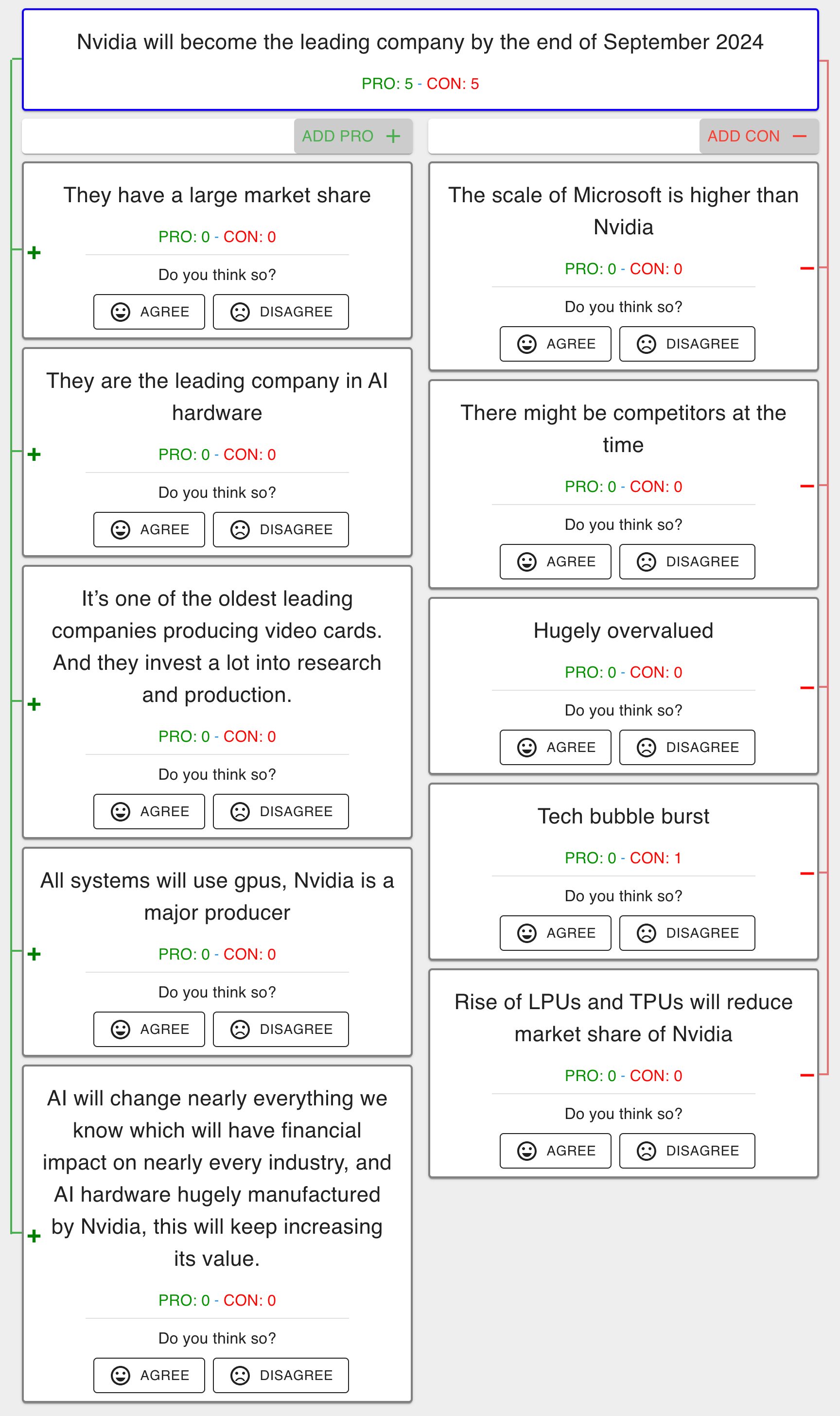Click red minus icon beside 'Tech bubble burst' card
This screenshot has width=840, height=1416.
coord(806,873)
